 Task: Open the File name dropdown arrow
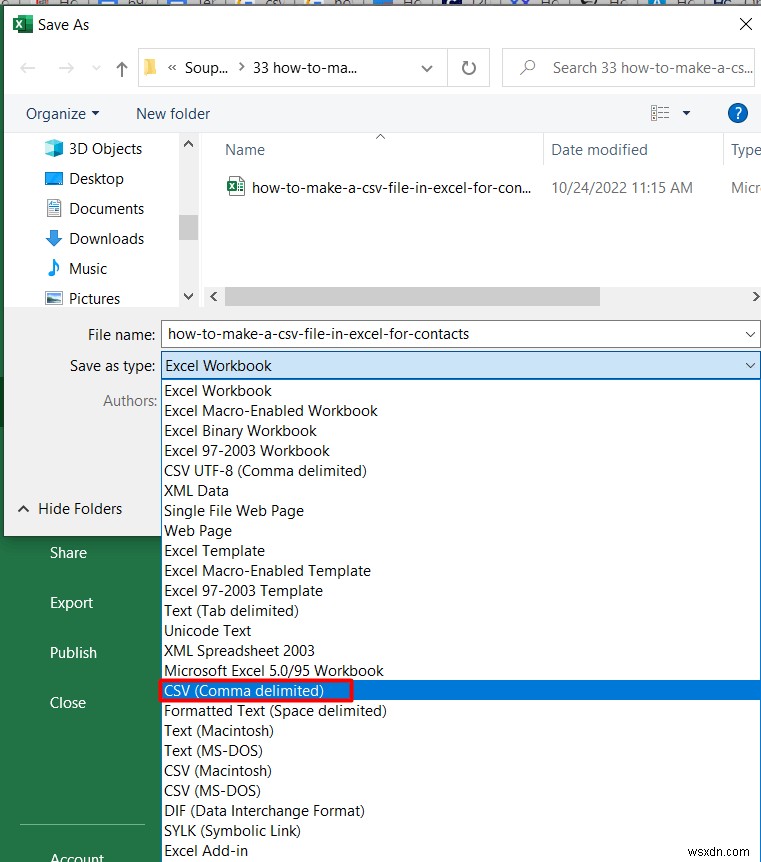coord(750,334)
